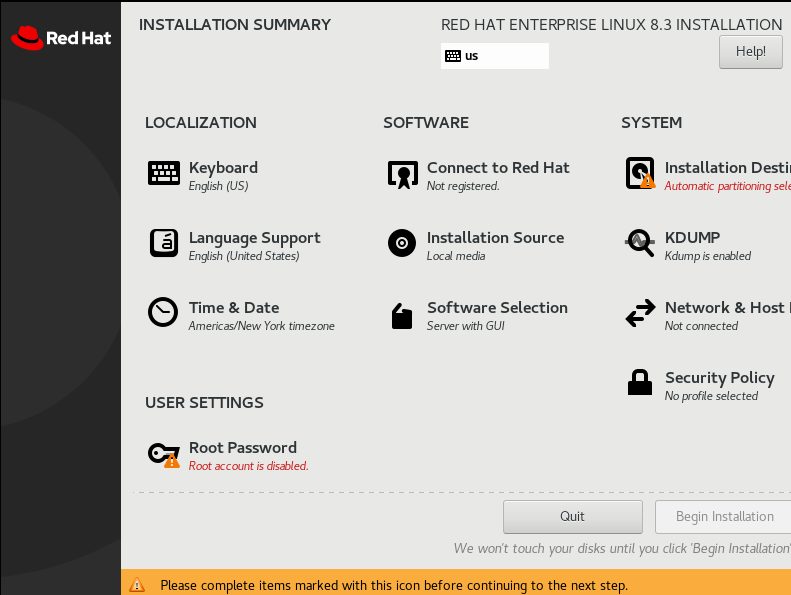791x595 pixels.
Task: Click the KDUMP magnifier icon
Action: tap(640, 243)
